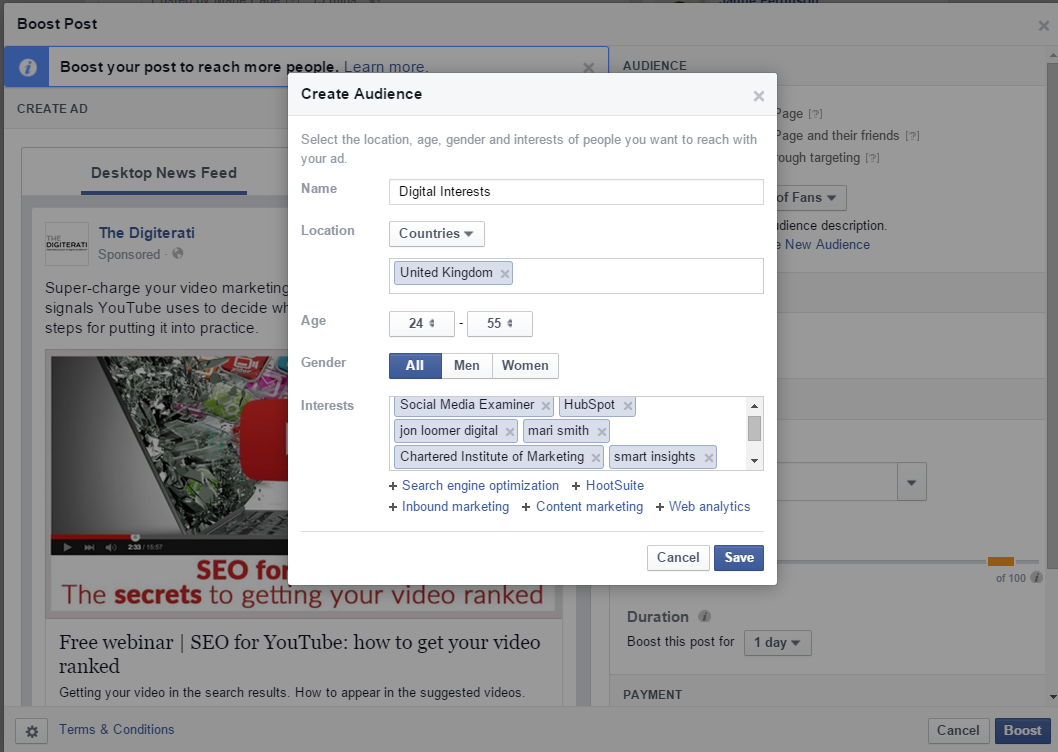1058x752 pixels.
Task: Open Countries location type dropdown
Action: pyautogui.click(x=437, y=234)
